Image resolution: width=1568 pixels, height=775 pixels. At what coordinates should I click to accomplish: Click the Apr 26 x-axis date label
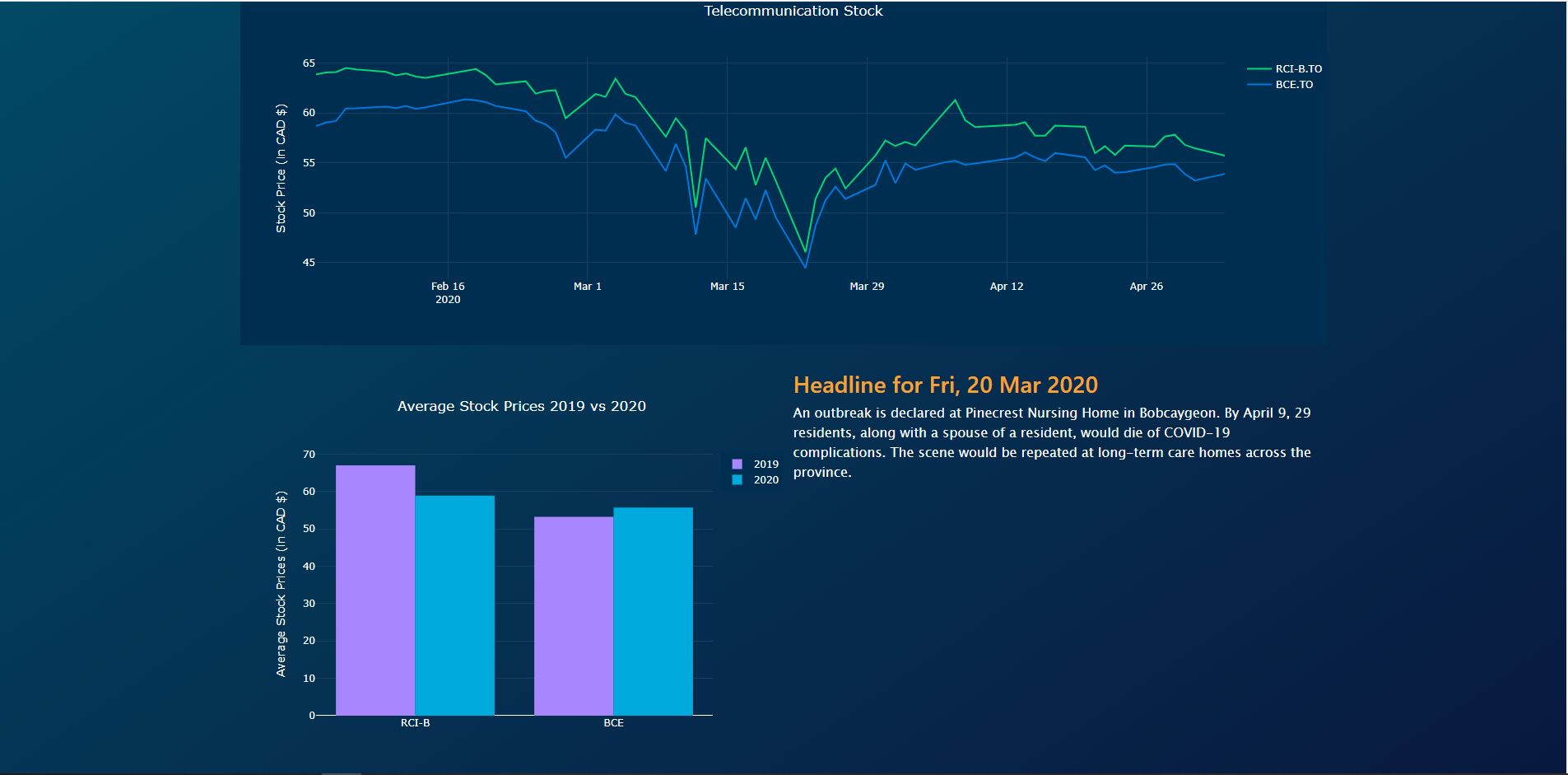tap(1146, 287)
